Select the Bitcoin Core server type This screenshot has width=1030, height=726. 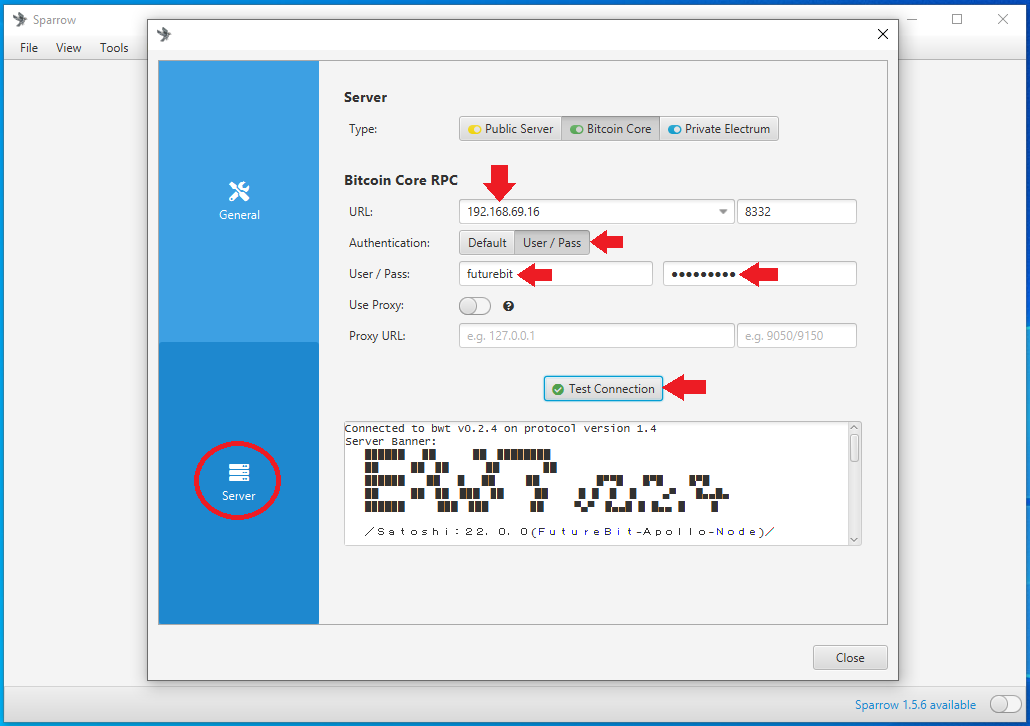pos(610,129)
